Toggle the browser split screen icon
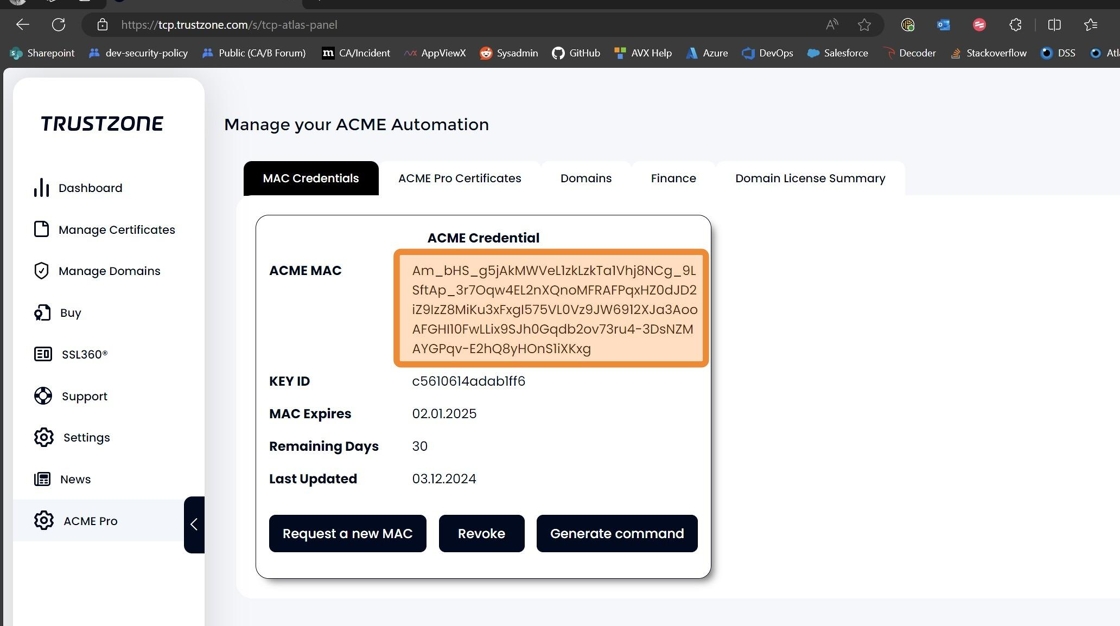 [x=1054, y=25]
